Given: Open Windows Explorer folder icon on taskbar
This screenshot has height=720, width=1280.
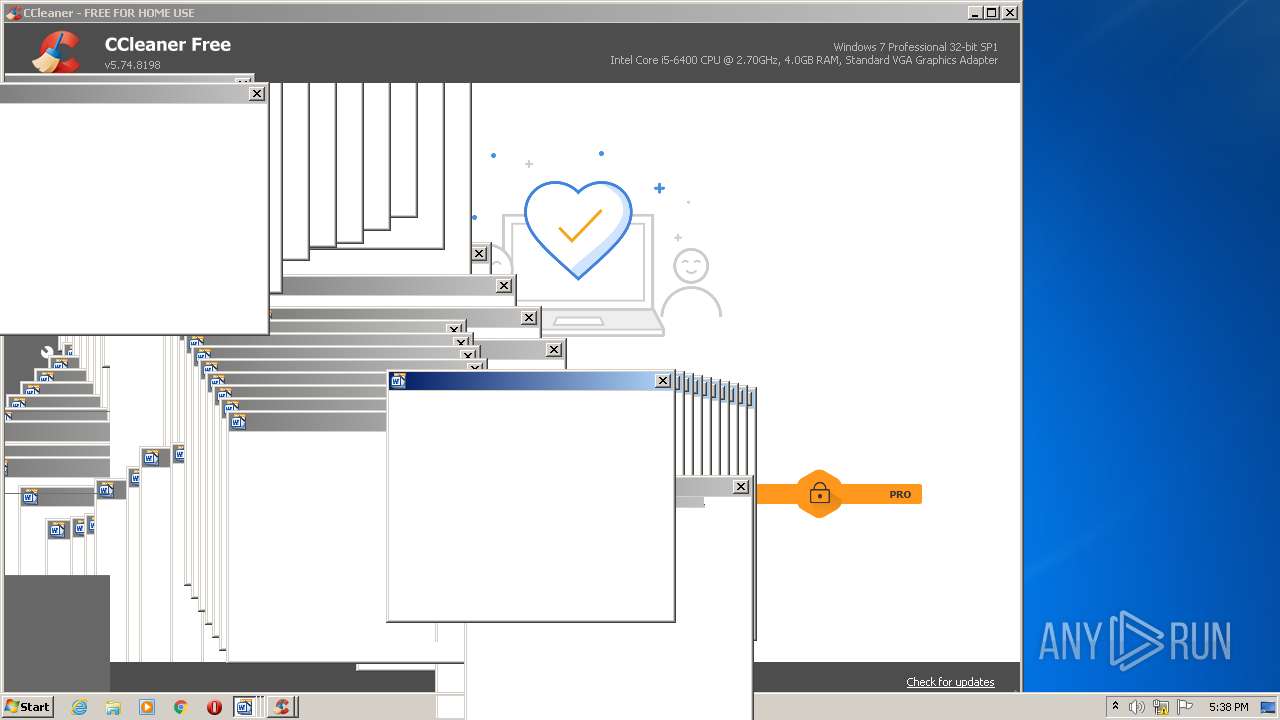Looking at the screenshot, I should point(113,707).
